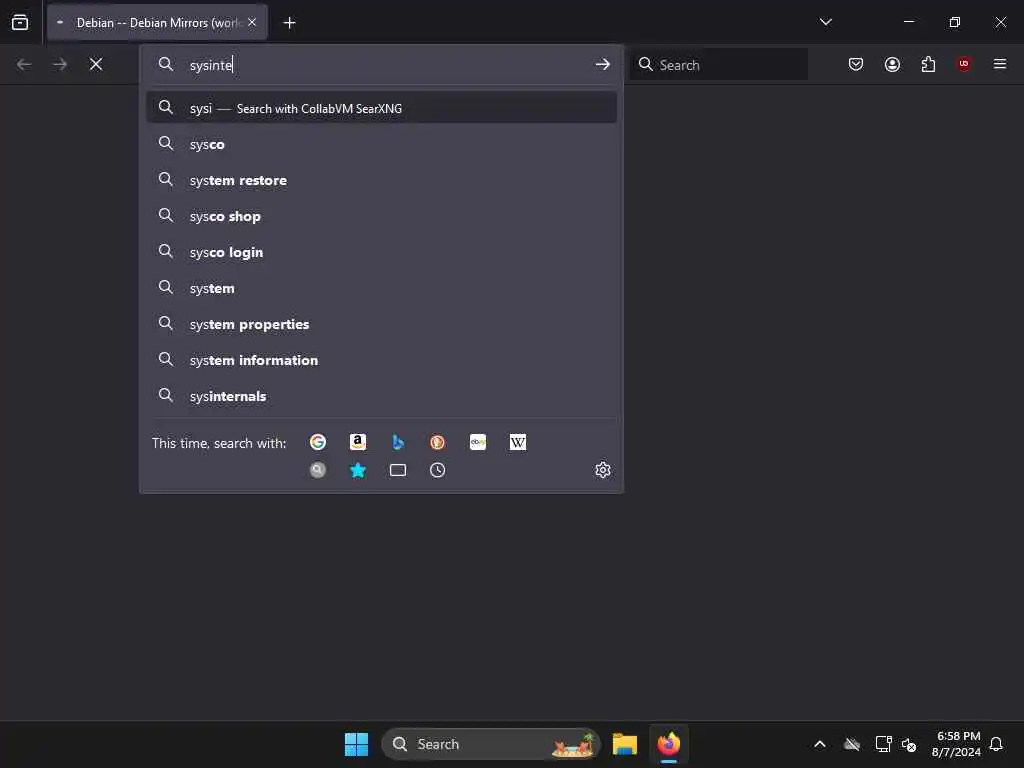Click in the address bar text 'sysinte'
The height and width of the screenshot is (768, 1024).
[211, 65]
